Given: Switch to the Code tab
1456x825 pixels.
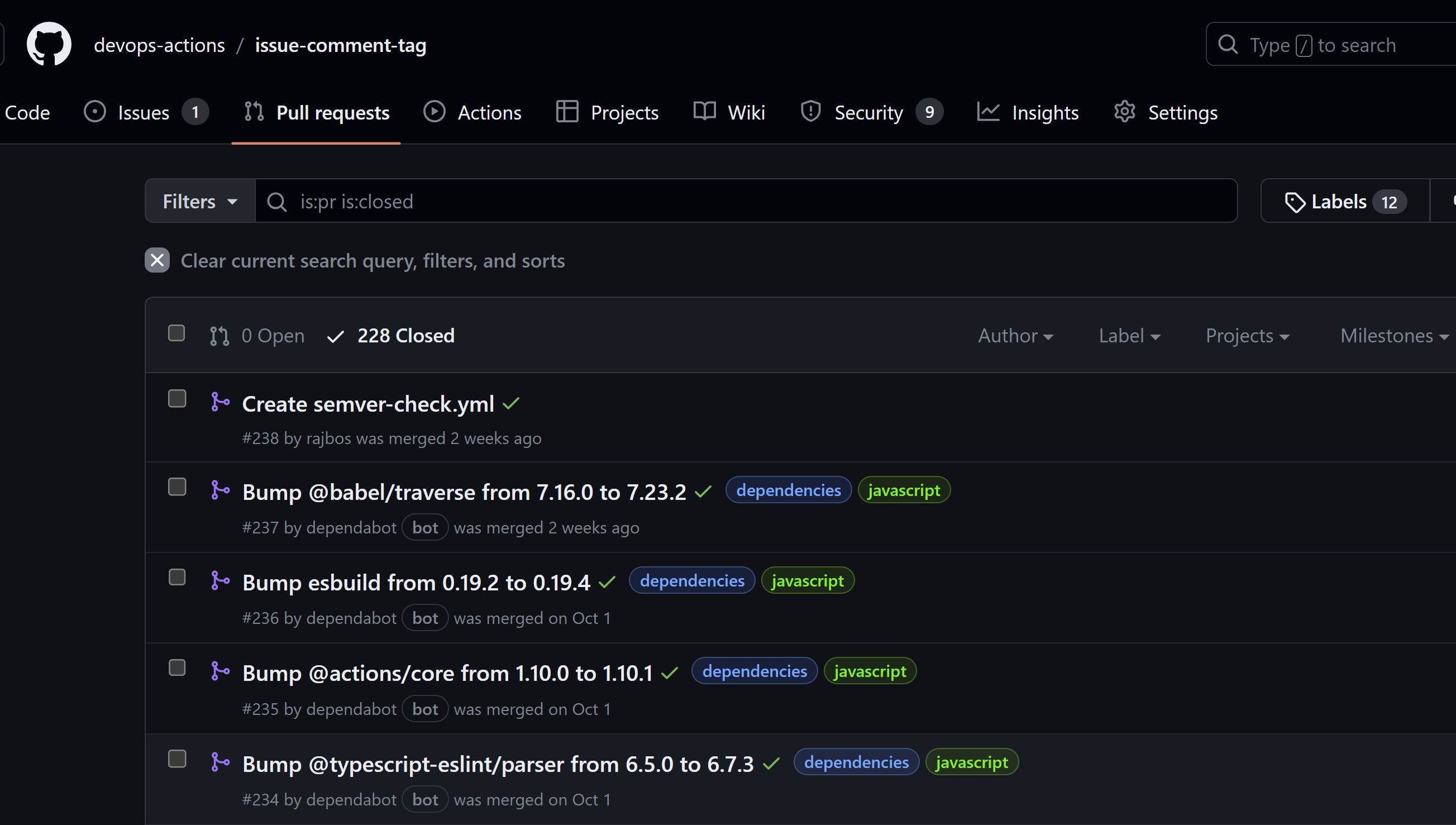Looking at the screenshot, I should [x=27, y=112].
